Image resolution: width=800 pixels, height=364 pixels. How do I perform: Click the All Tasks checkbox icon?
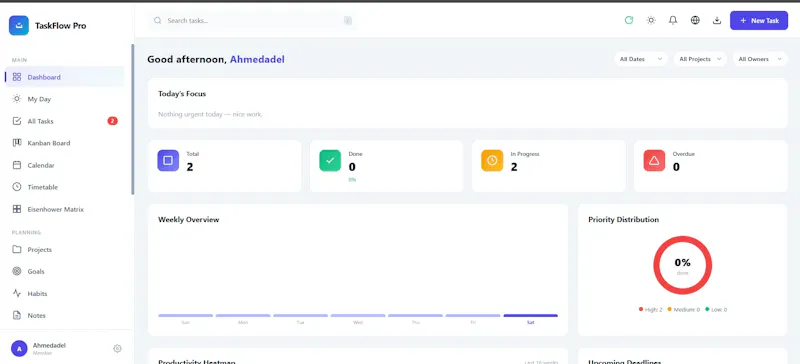pos(17,121)
